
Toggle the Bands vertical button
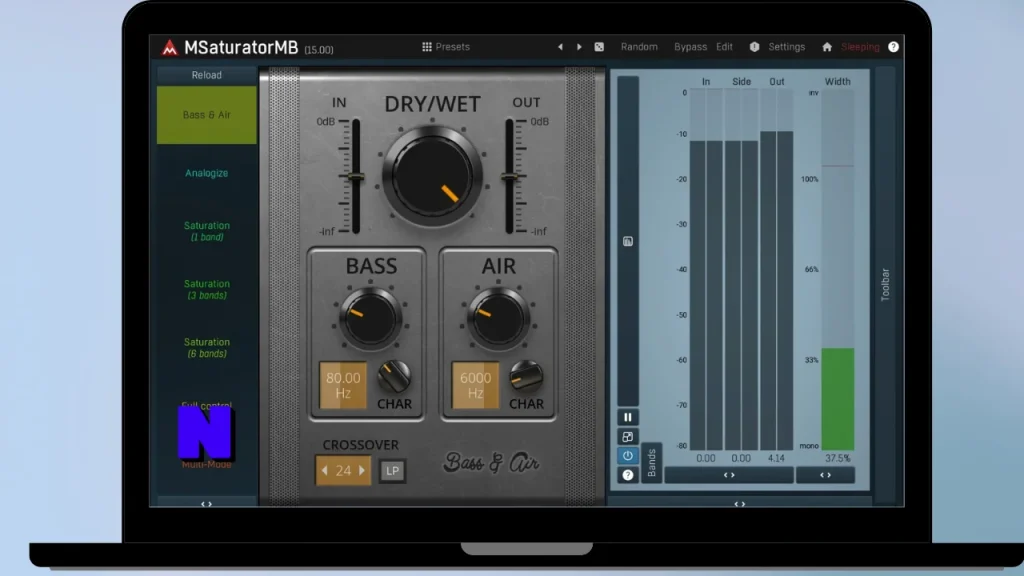coord(651,463)
